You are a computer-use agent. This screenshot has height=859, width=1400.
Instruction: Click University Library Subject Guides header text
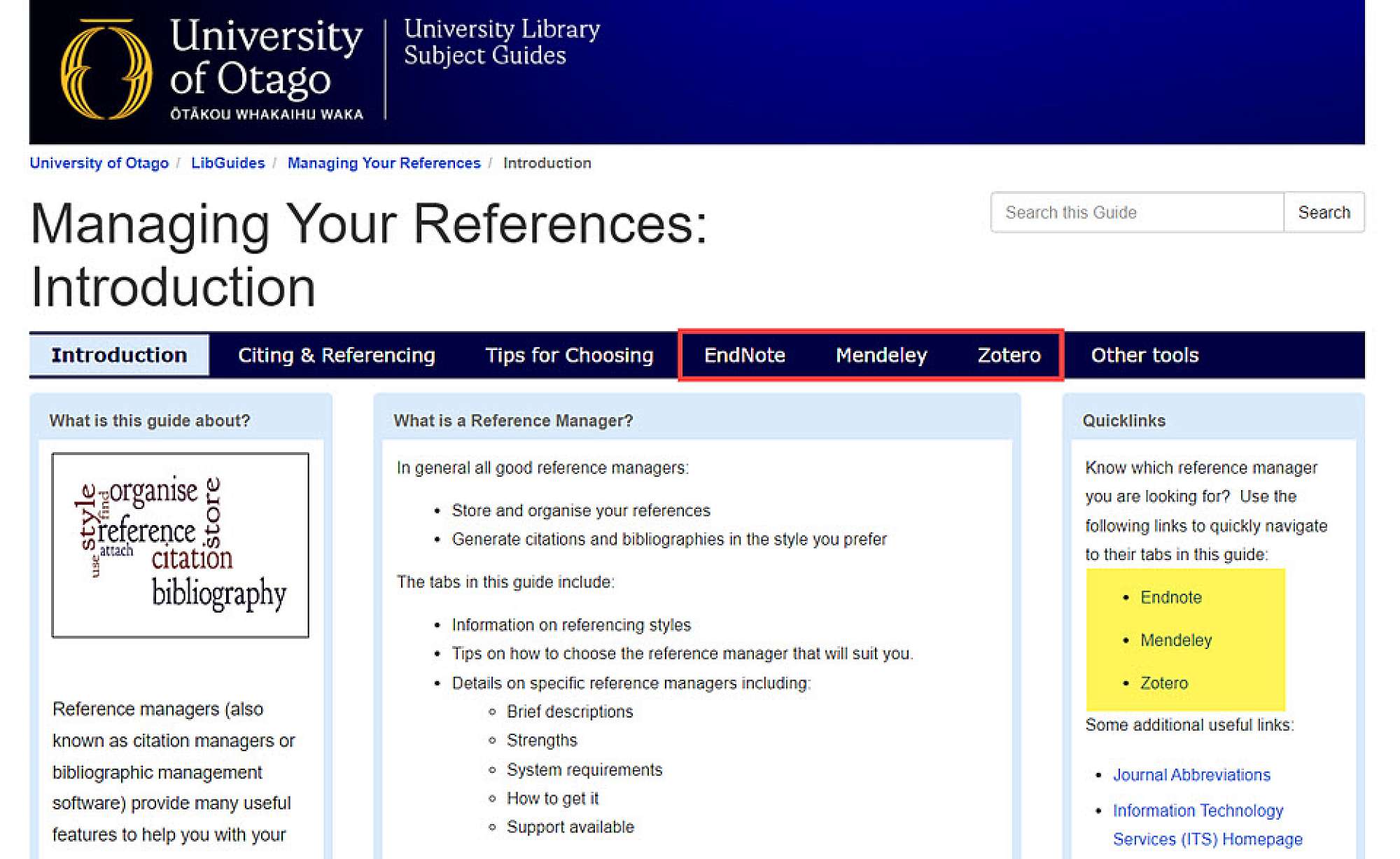[x=501, y=42]
